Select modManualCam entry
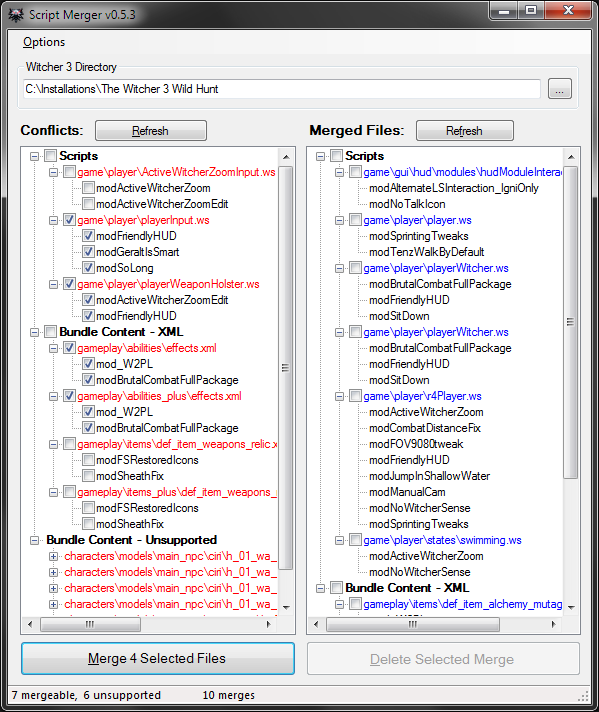The width and height of the screenshot is (599, 712). pos(407,492)
